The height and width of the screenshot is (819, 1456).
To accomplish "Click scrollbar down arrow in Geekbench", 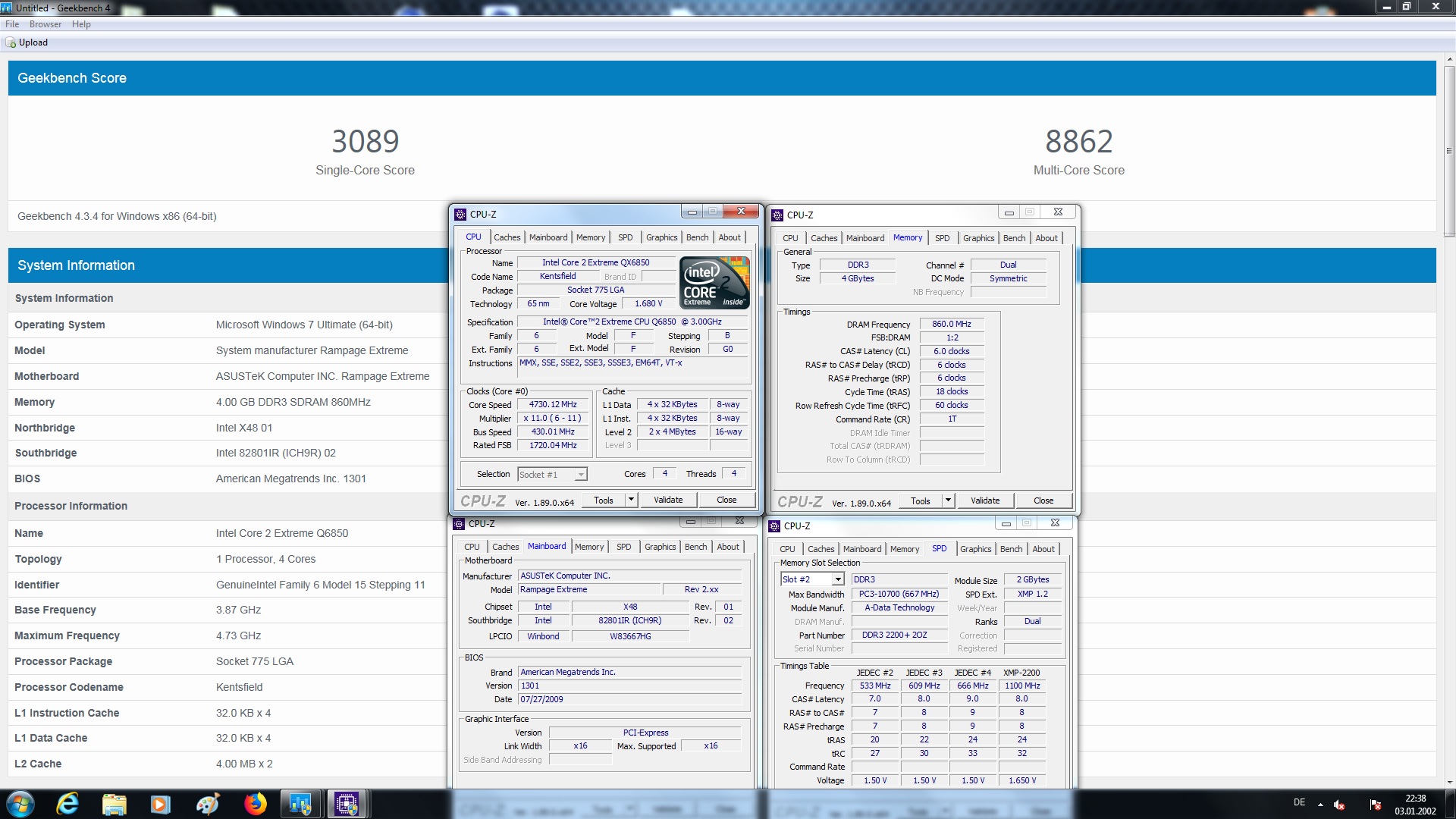I will [1449, 782].
